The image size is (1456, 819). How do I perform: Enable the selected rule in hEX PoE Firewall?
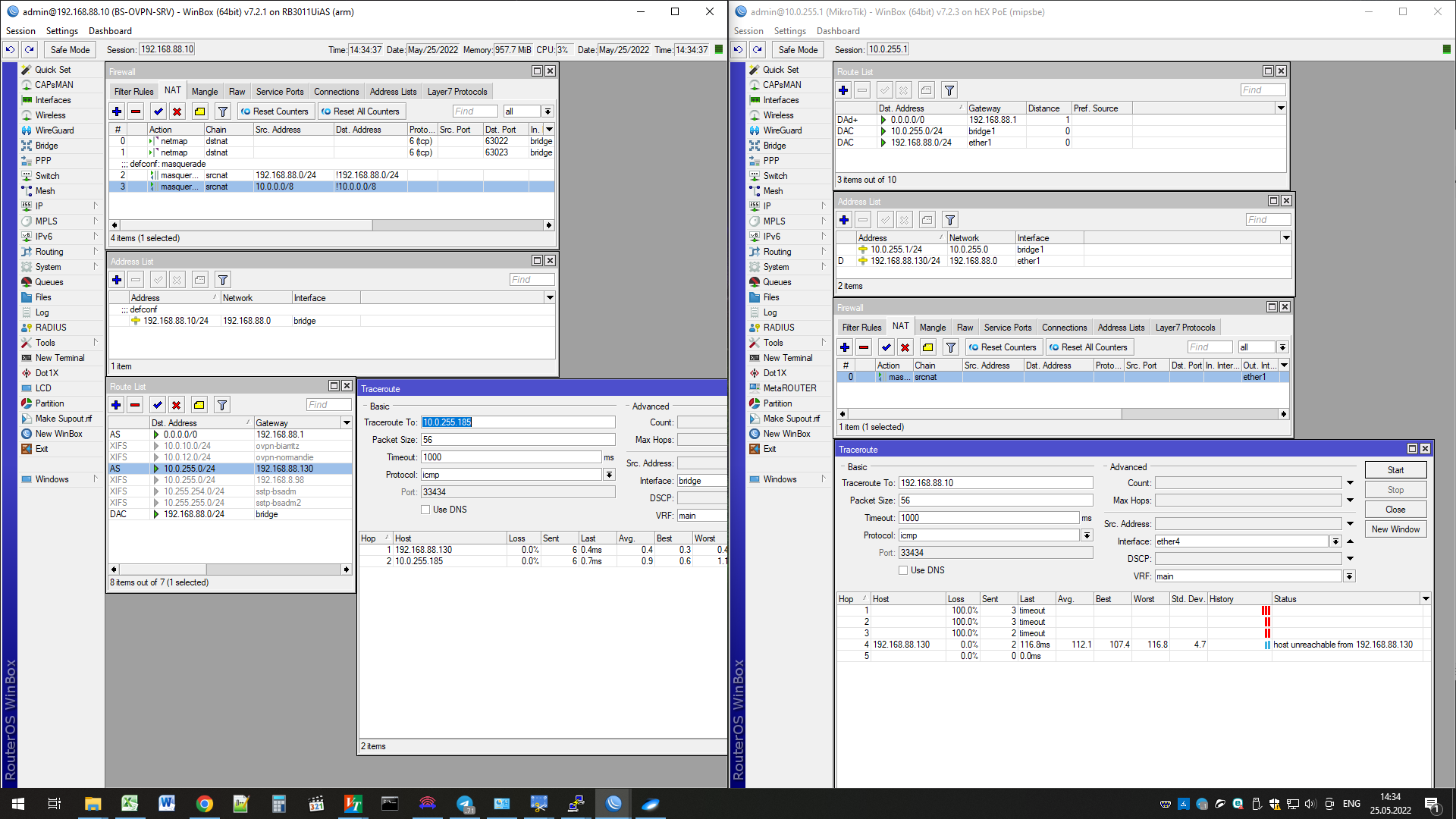[x=886, y=347]
